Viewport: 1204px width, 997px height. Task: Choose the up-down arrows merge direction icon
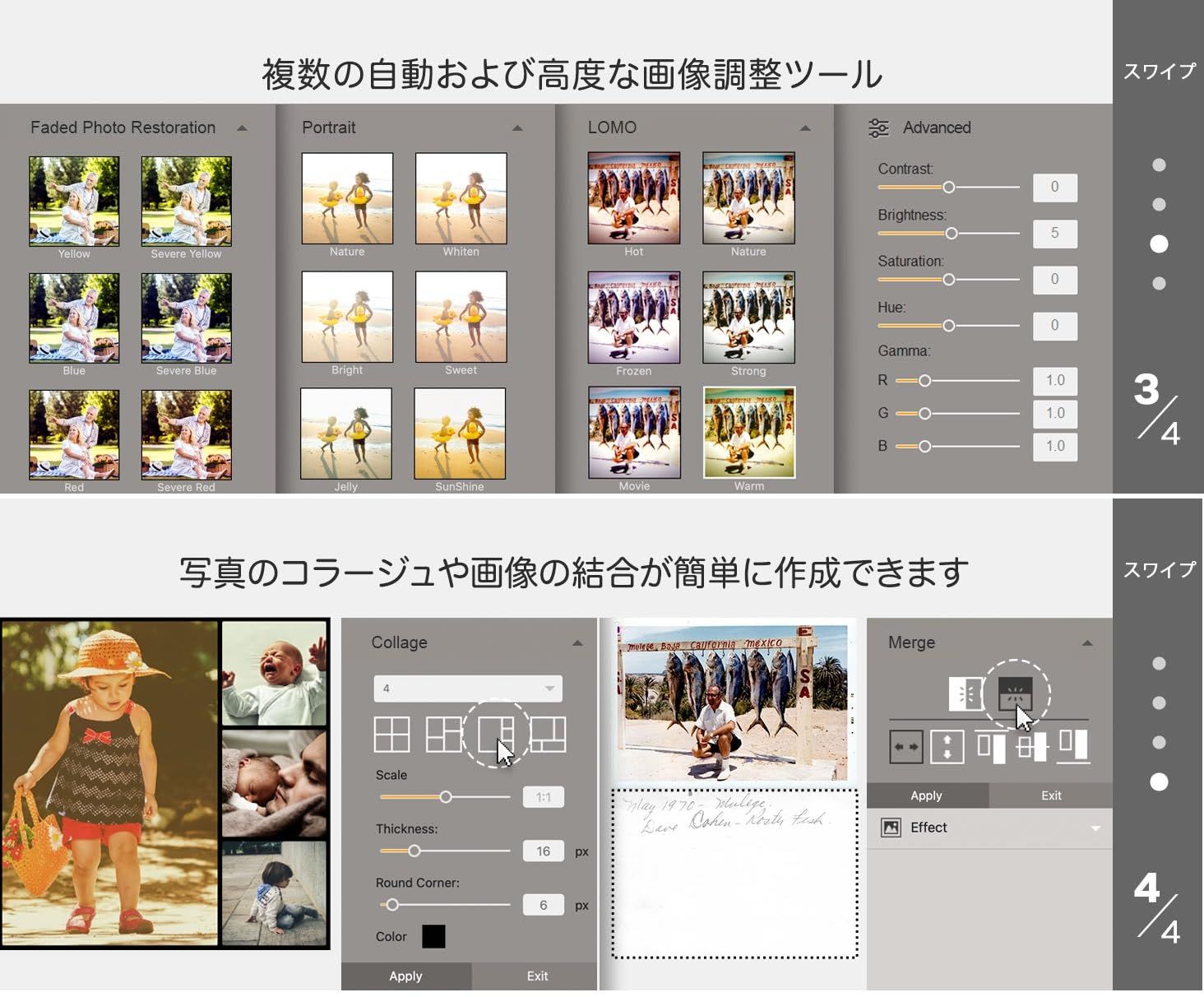[x=947, y=747]
